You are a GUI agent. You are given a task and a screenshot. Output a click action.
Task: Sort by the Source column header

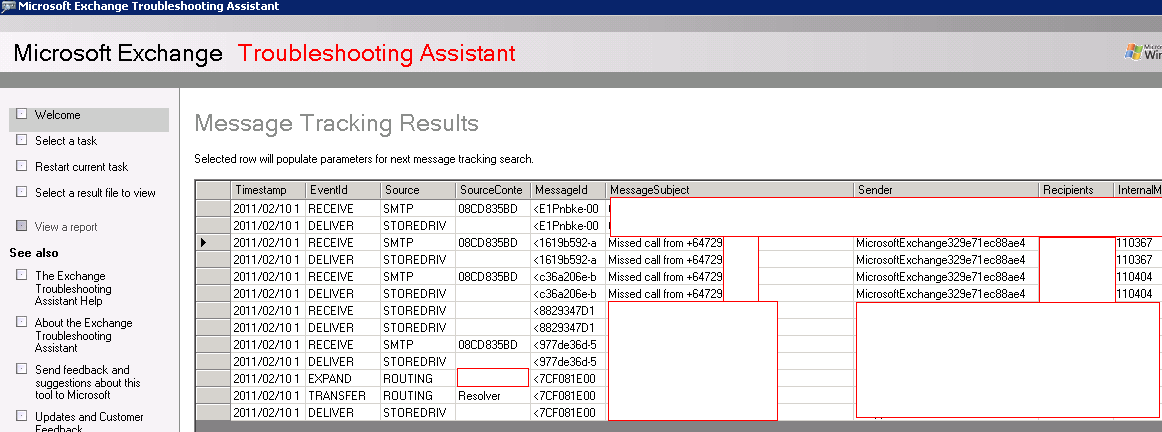[418, 190]
